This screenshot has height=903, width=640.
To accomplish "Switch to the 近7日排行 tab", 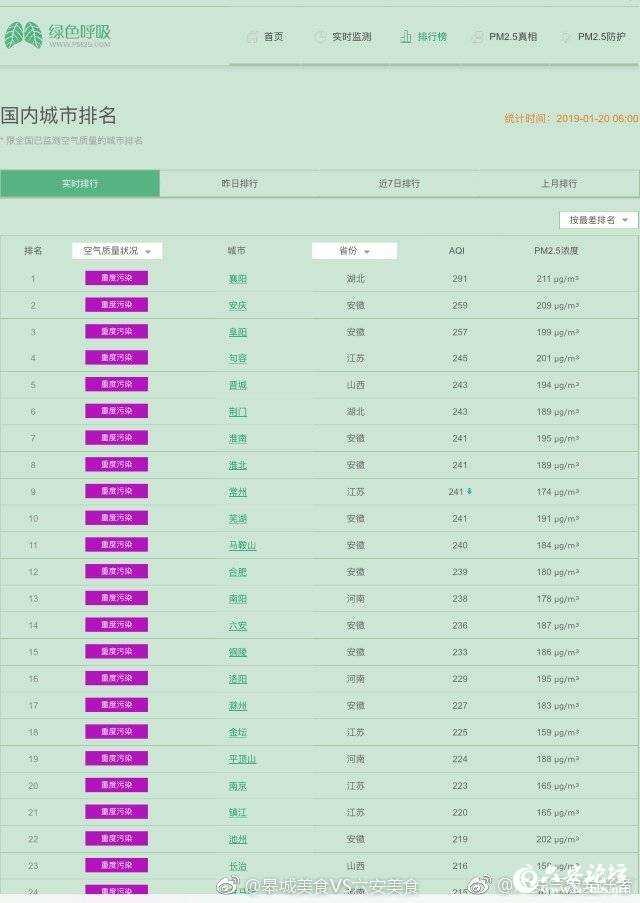I will click(399, 184).
